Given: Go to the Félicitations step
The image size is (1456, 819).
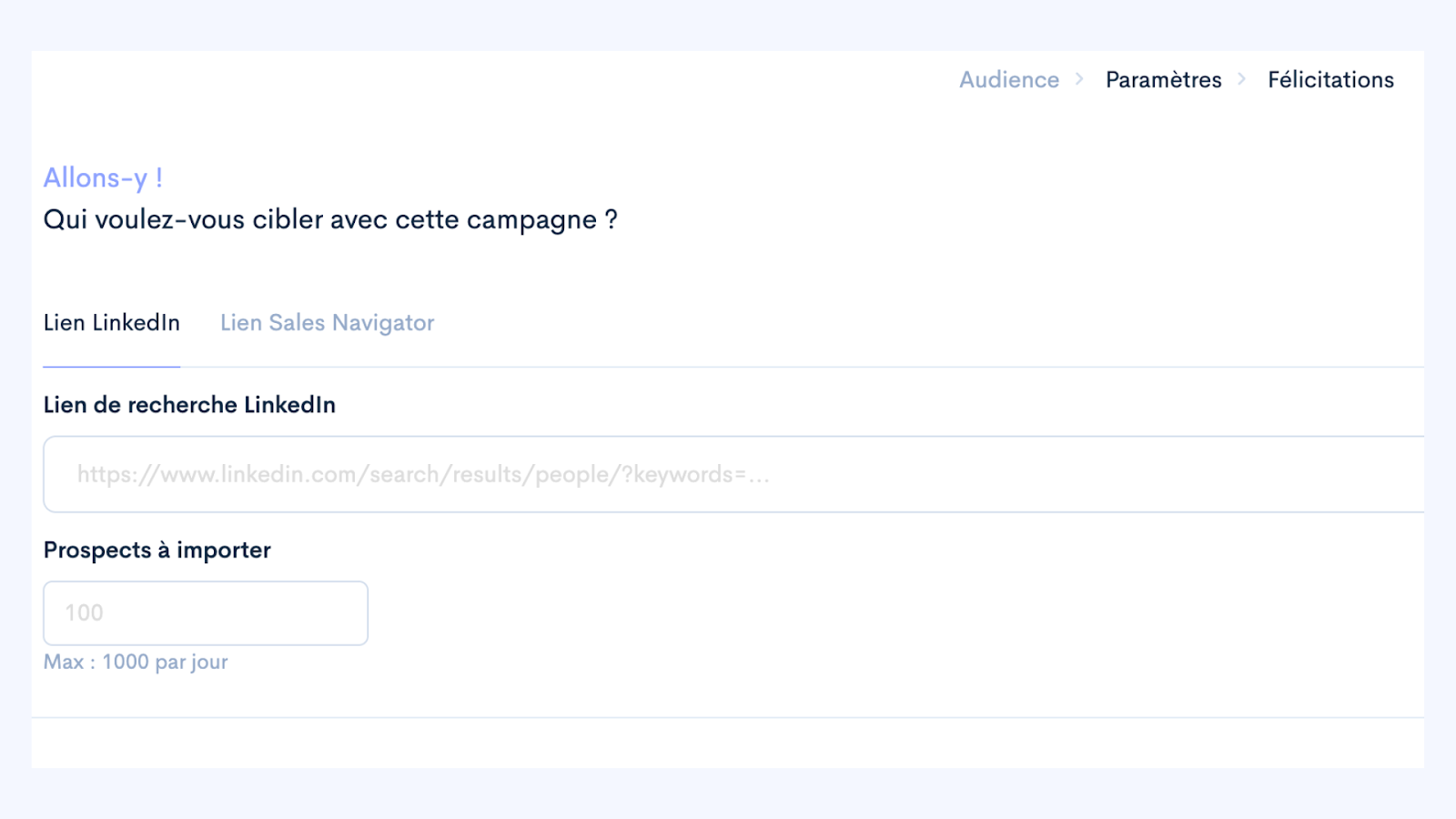Looking at the screenshot, I should pos(1330,80).
